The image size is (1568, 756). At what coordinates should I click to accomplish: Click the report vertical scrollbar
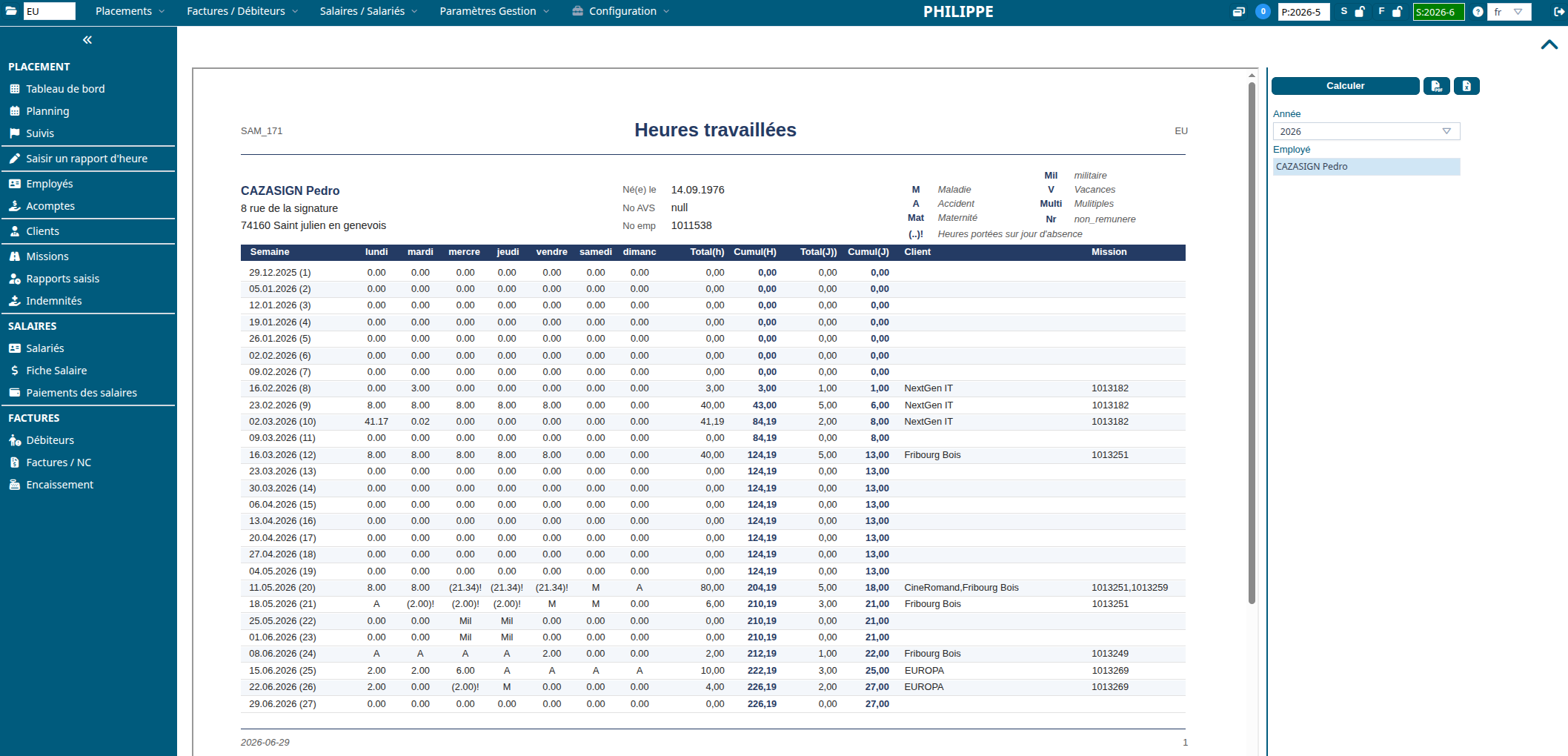(1252, 342)
